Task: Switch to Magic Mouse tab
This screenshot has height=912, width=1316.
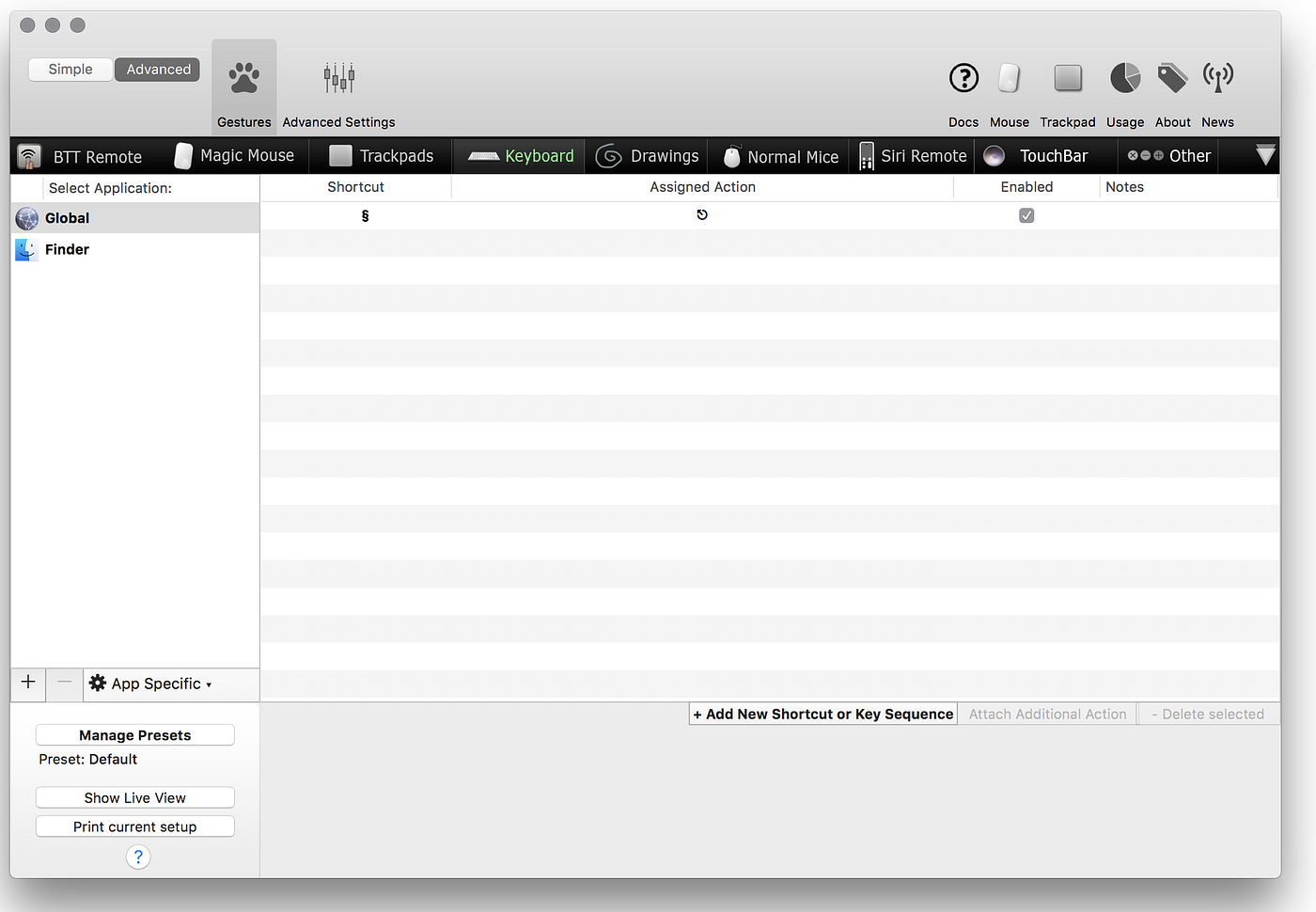Action: click(235, 156)
